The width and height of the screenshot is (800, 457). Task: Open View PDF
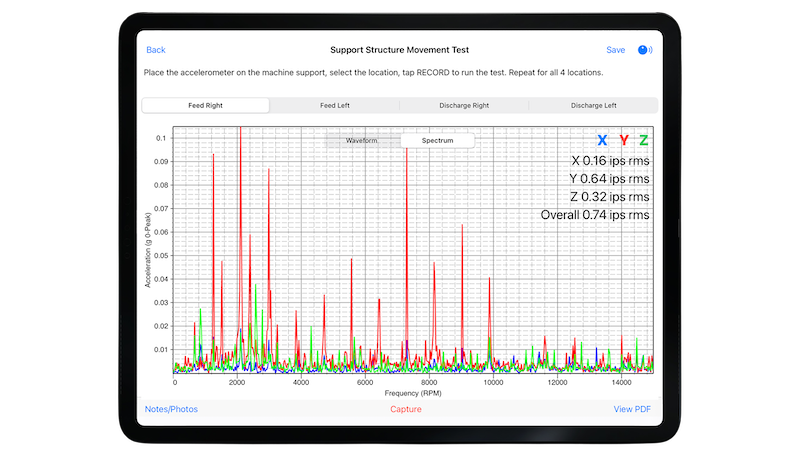632,409
